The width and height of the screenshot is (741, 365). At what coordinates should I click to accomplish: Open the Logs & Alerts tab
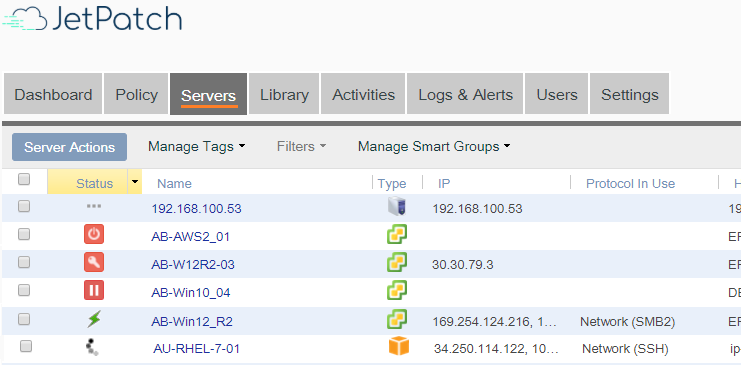coord(465,95)
